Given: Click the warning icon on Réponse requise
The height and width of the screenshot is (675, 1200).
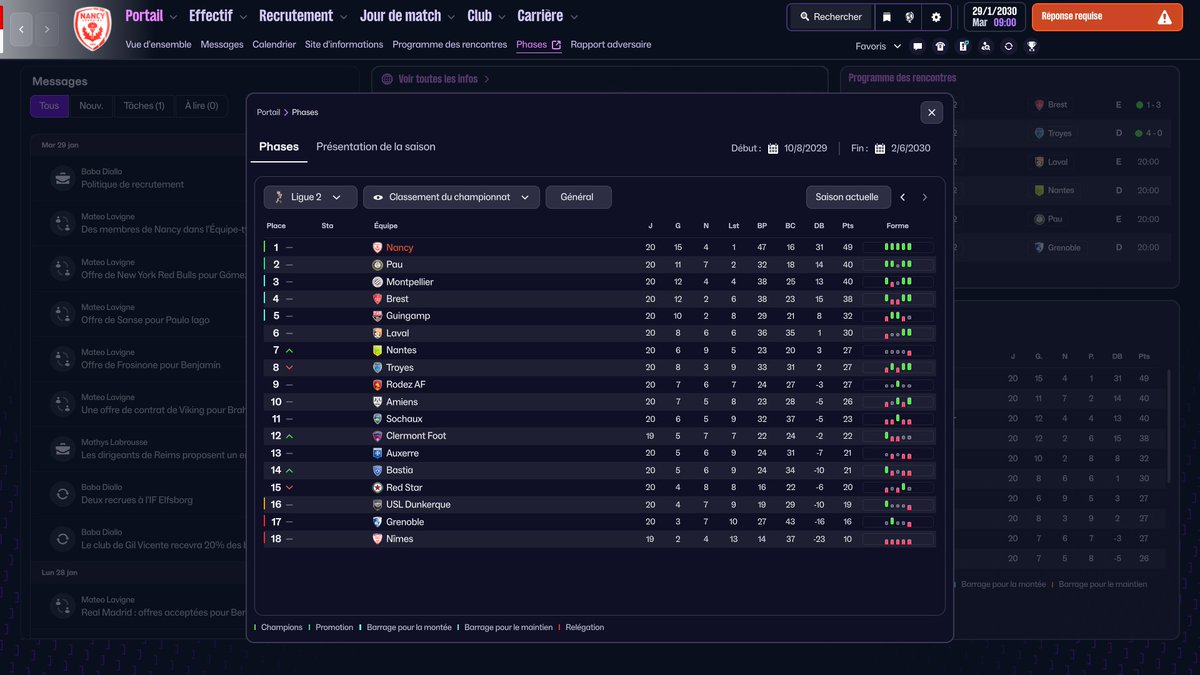Looking at the screenshot, I should (x=1164, y=17).
